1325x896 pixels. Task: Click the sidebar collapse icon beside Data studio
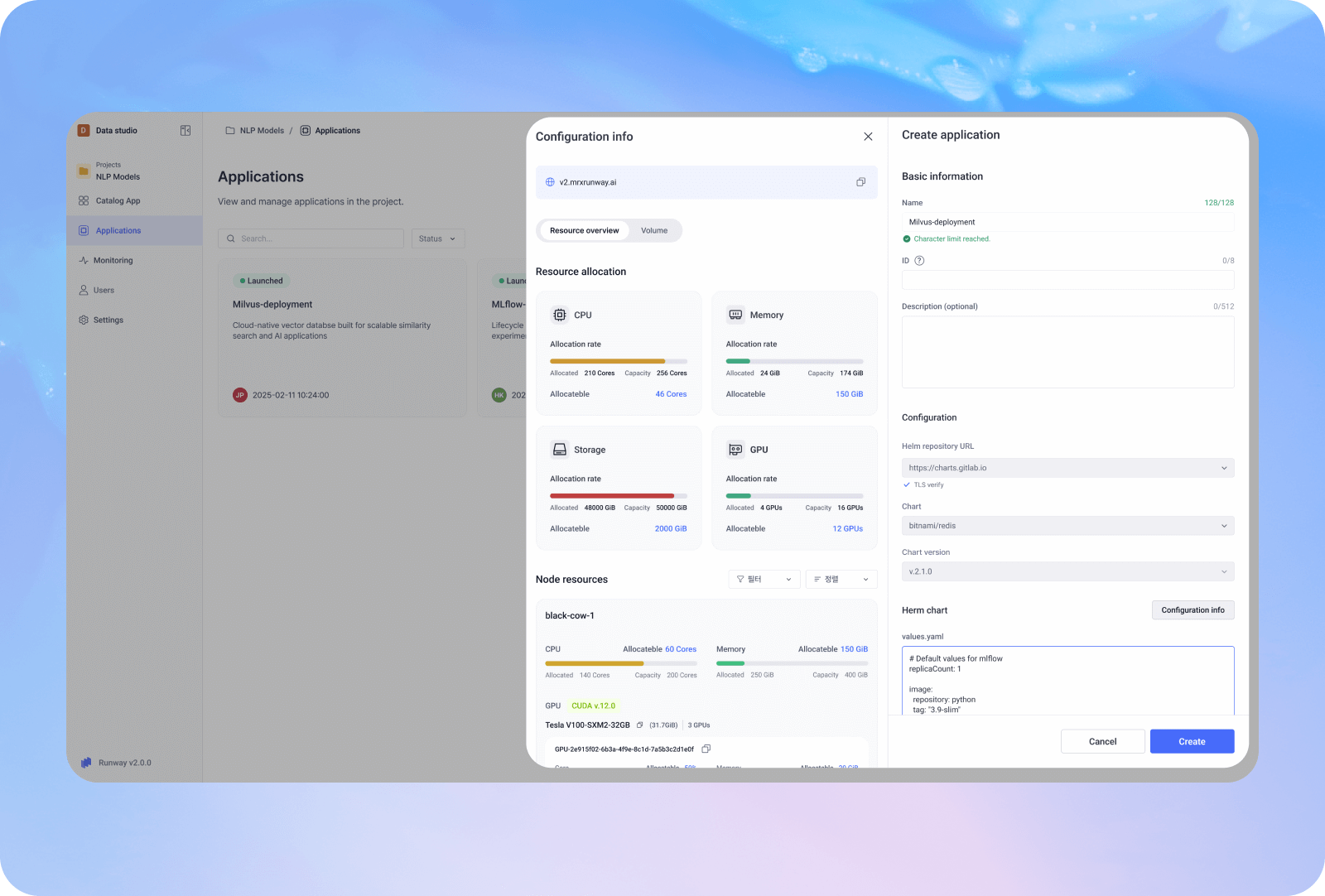click(185, 131)
